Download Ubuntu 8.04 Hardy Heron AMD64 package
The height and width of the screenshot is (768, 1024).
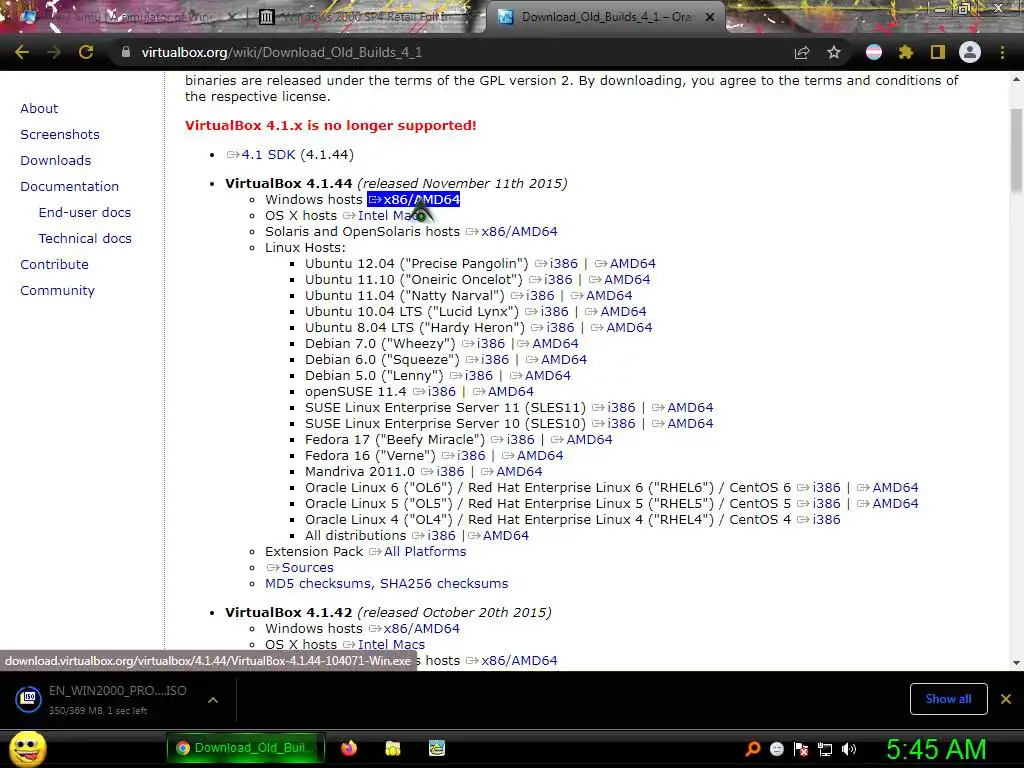(622, 328)
